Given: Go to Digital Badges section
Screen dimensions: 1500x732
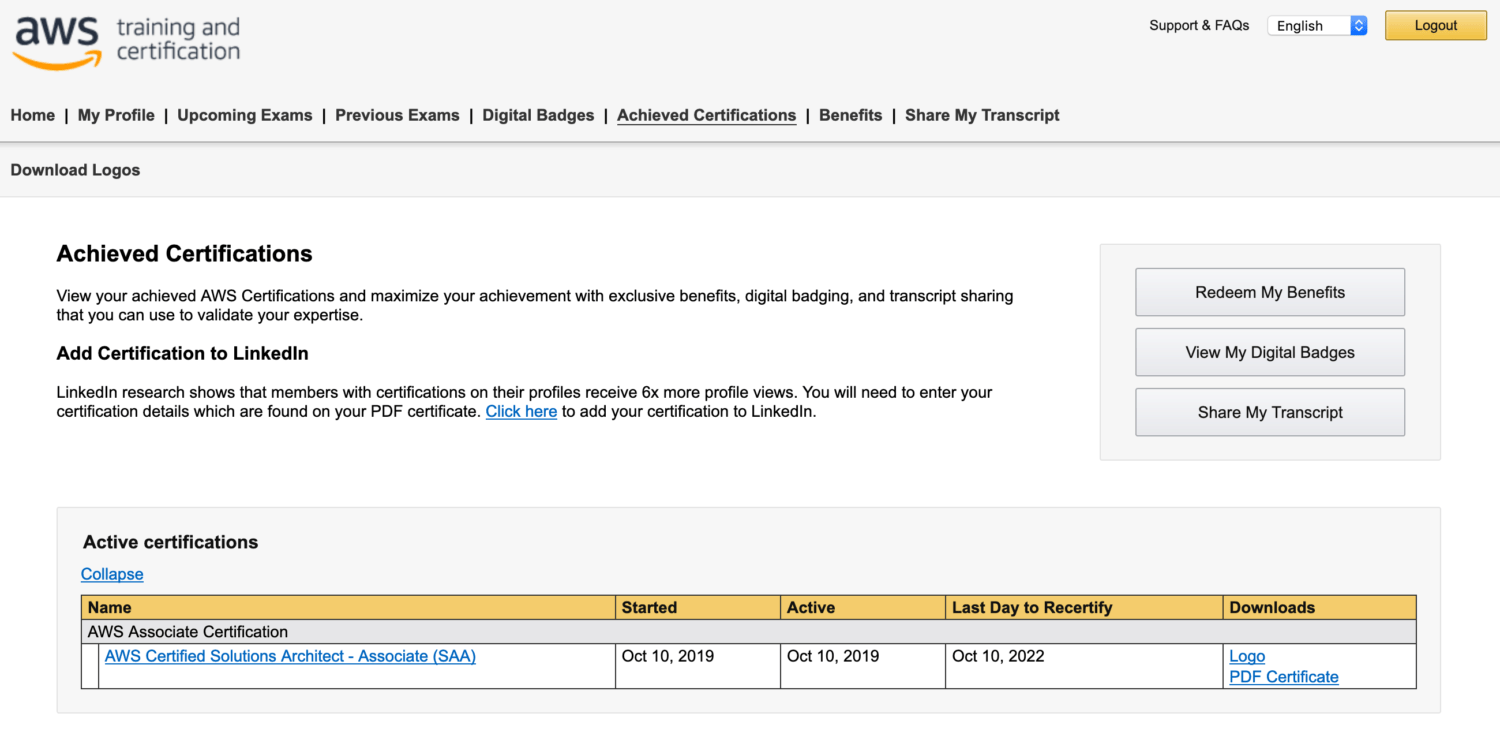Looking at the screenshot, I should (538, 115).
